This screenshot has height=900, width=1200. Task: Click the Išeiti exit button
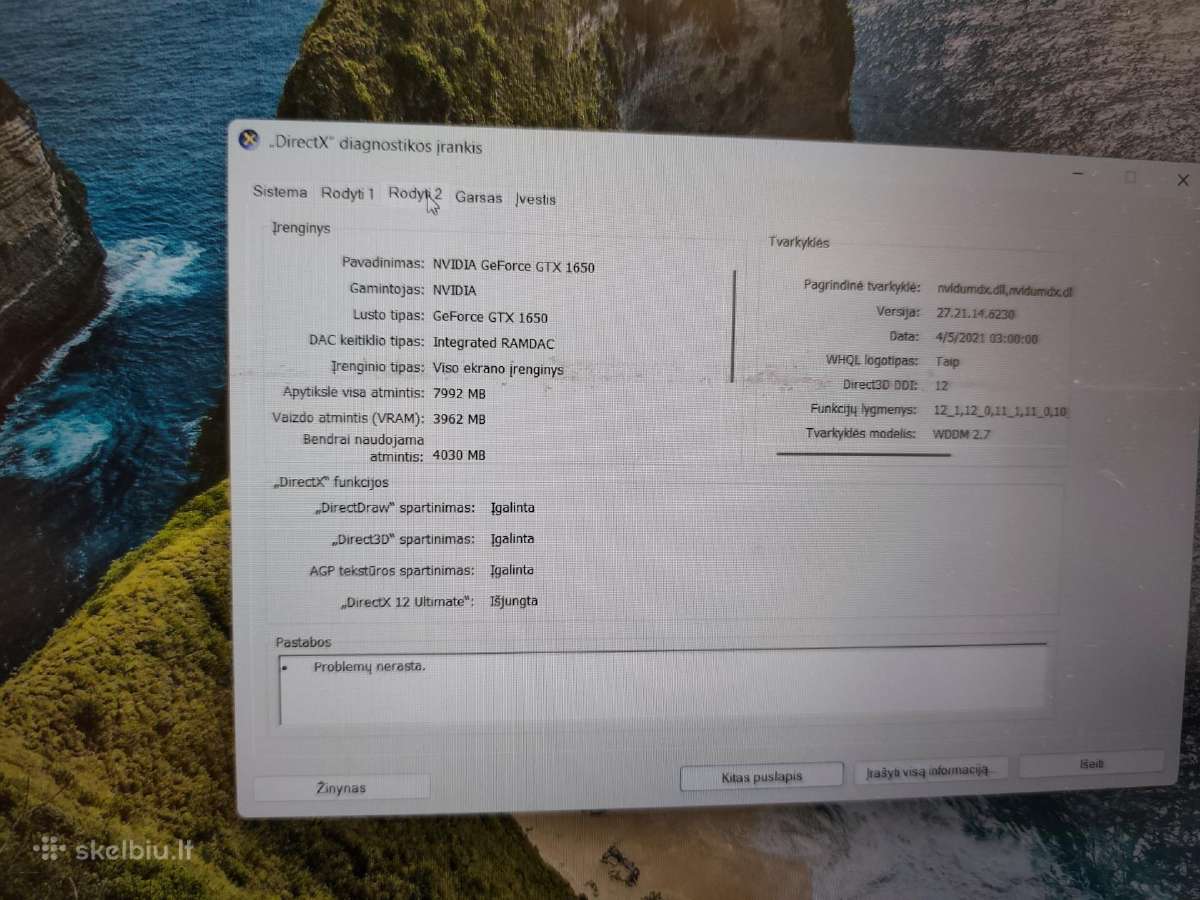[x=1092, y=763]
